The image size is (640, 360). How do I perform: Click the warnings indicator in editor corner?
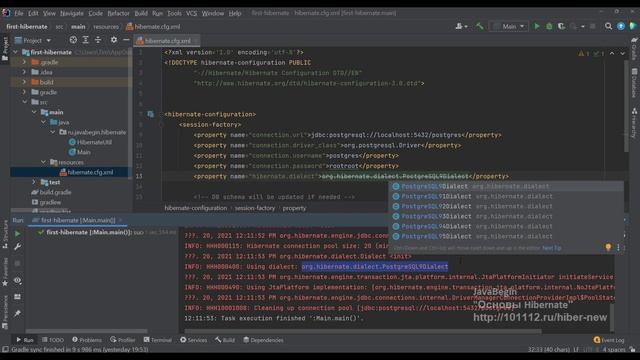click(x=583, y=53)
